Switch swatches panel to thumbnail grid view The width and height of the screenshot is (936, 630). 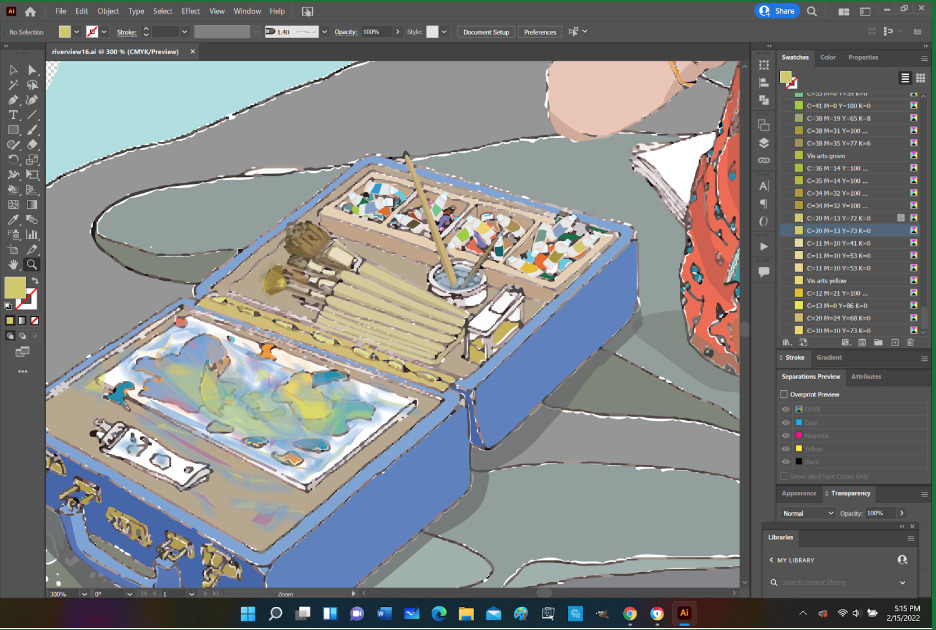click(x=920, y=78)
